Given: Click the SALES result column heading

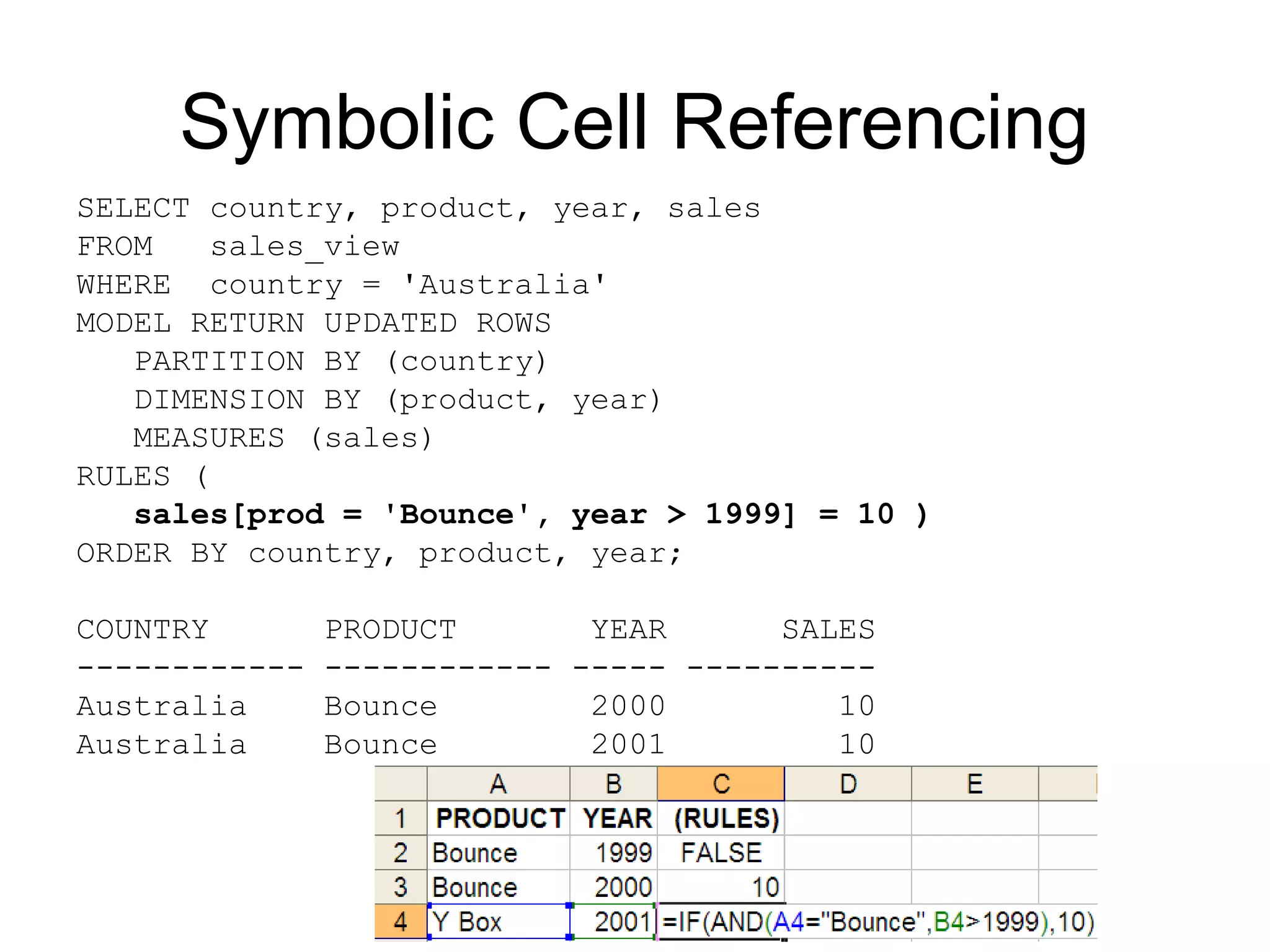Looking at the screenshot, I should point(828,630).
